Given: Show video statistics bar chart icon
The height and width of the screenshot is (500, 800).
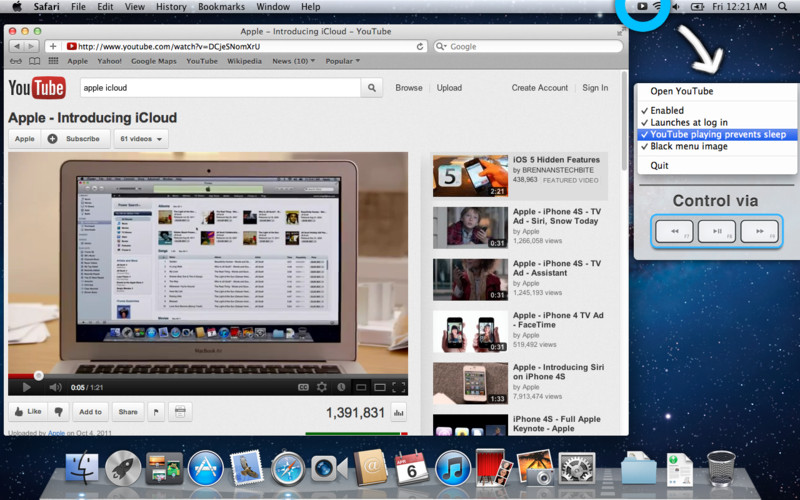Looking at the screenshot, I should click(x=398, y=412).
